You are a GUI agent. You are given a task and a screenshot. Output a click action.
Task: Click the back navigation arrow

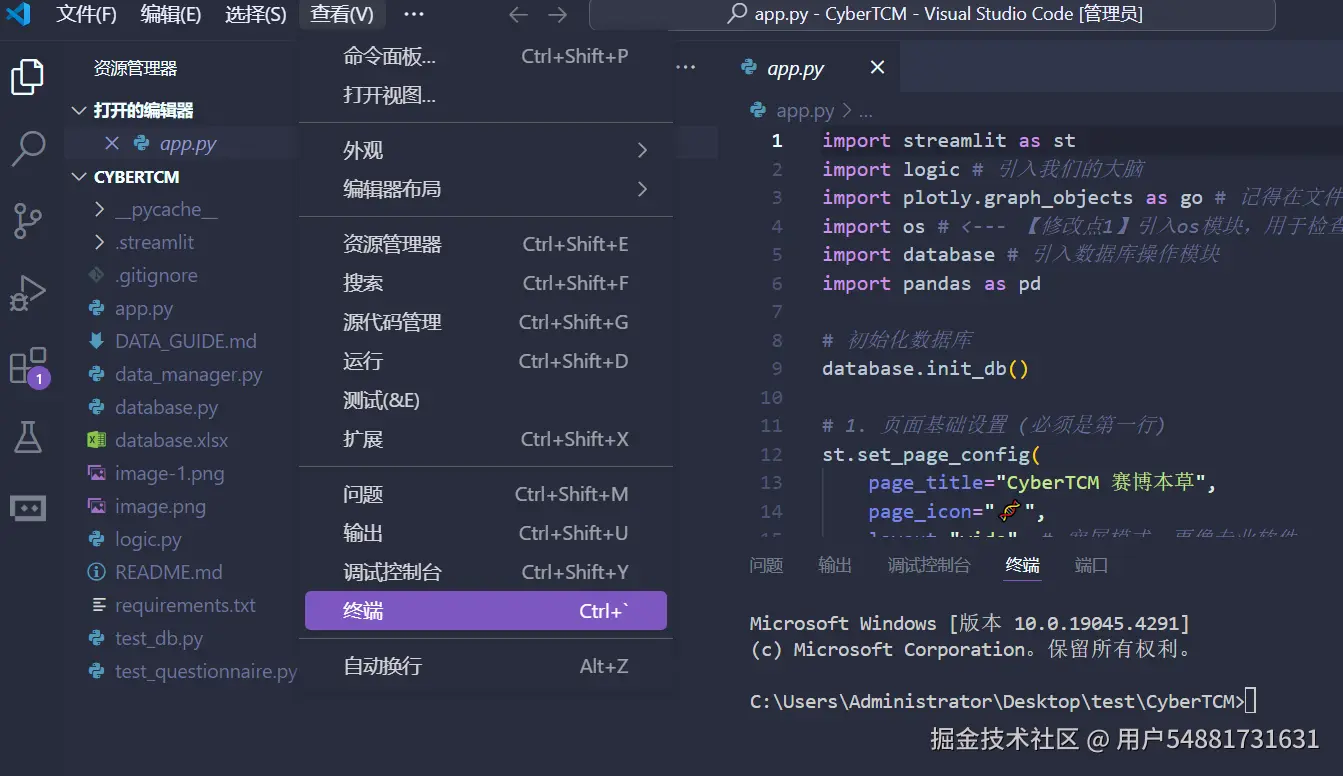click(x=518, y=15)
